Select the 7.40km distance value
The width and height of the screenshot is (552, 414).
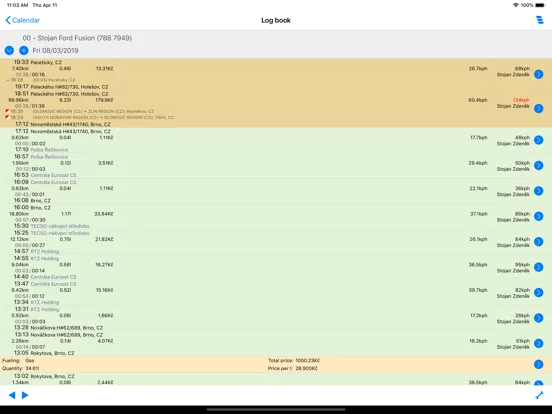coord(20,68)
